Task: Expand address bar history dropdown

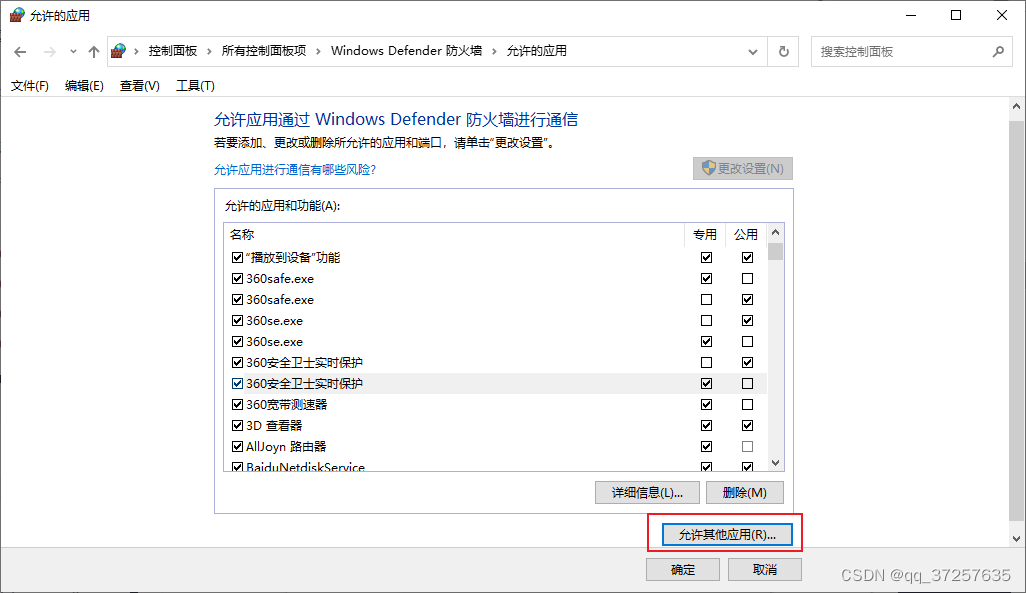Action: pyautogui.click(x=752, y=52)
